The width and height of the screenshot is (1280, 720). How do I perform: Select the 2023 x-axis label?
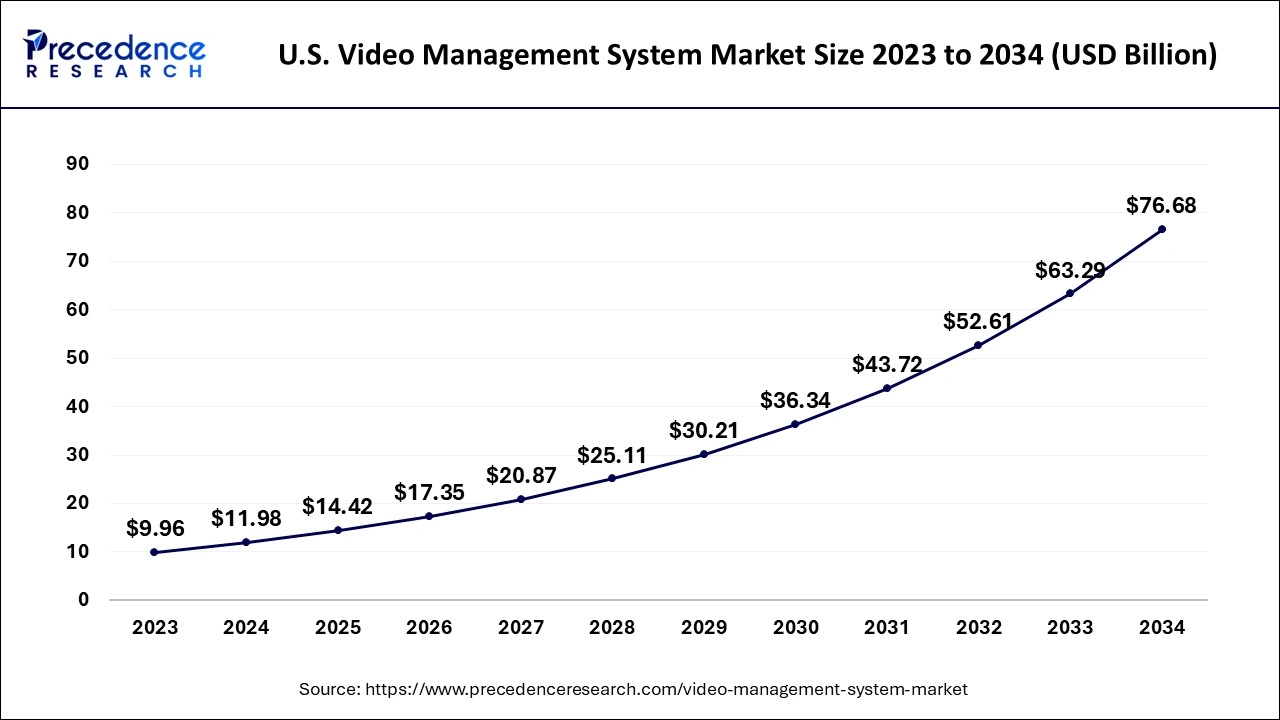[x=155, y=628]
